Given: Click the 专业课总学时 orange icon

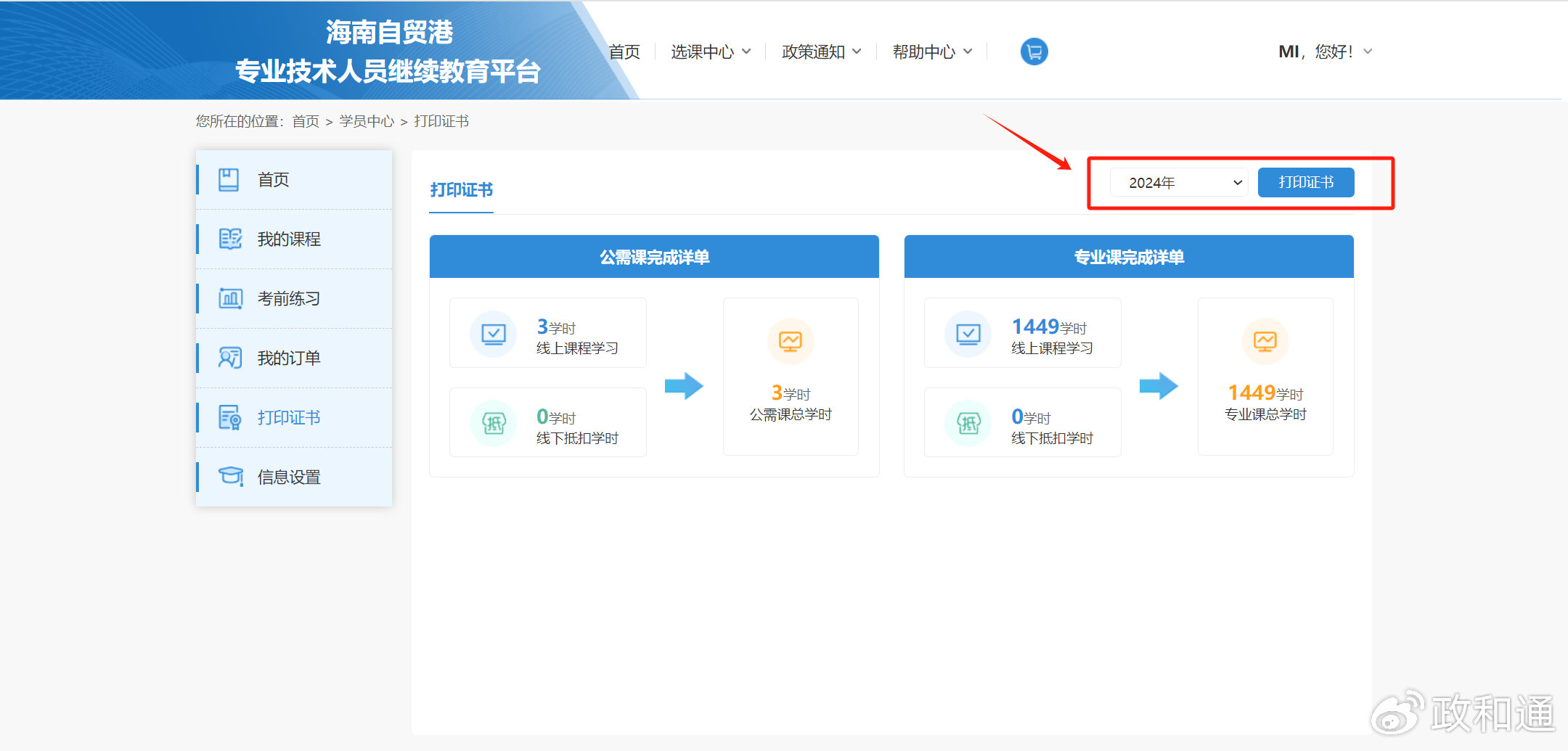Looking at the screenshot, I should tap(1265, 341).
